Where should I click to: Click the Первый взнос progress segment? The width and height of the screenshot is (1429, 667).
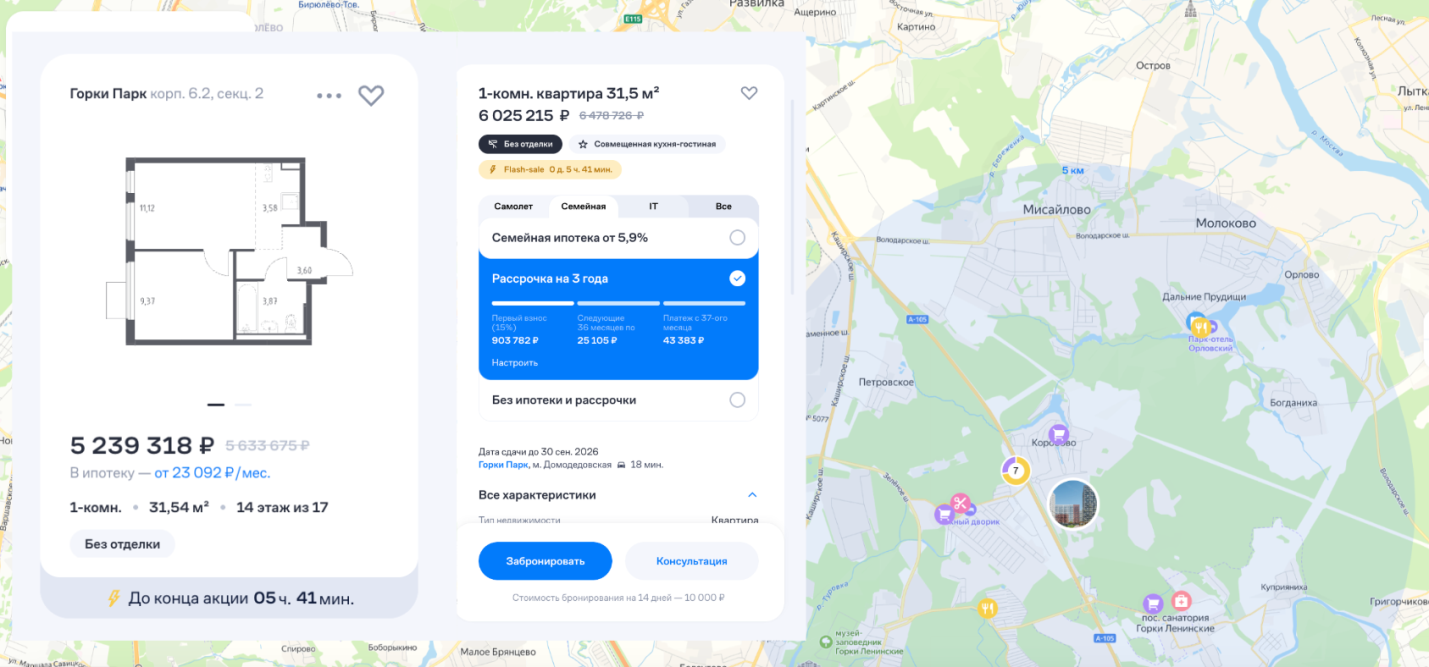(x=533, y=303)
